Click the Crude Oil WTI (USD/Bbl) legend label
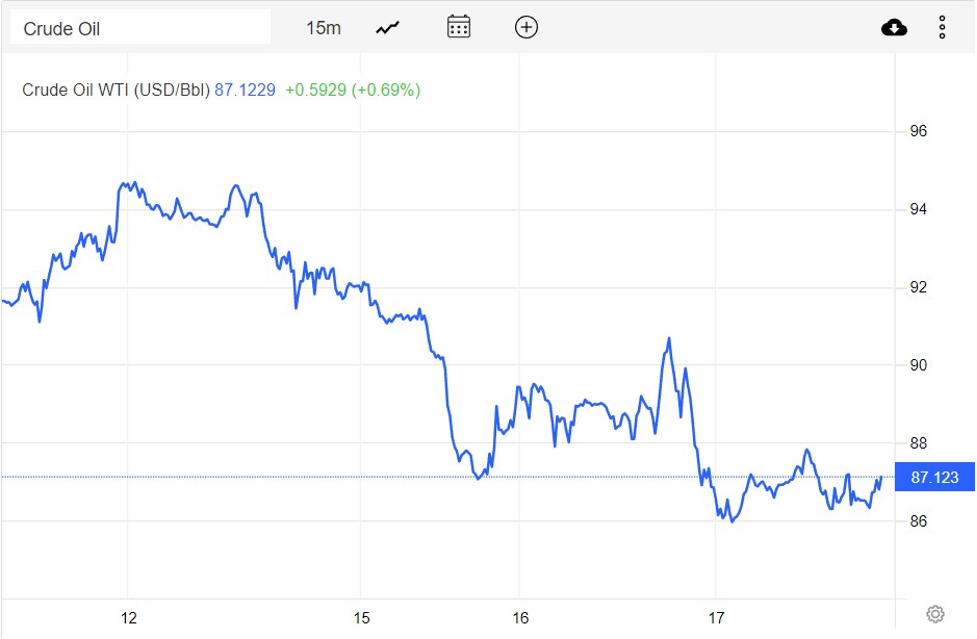 pos(116,90)
